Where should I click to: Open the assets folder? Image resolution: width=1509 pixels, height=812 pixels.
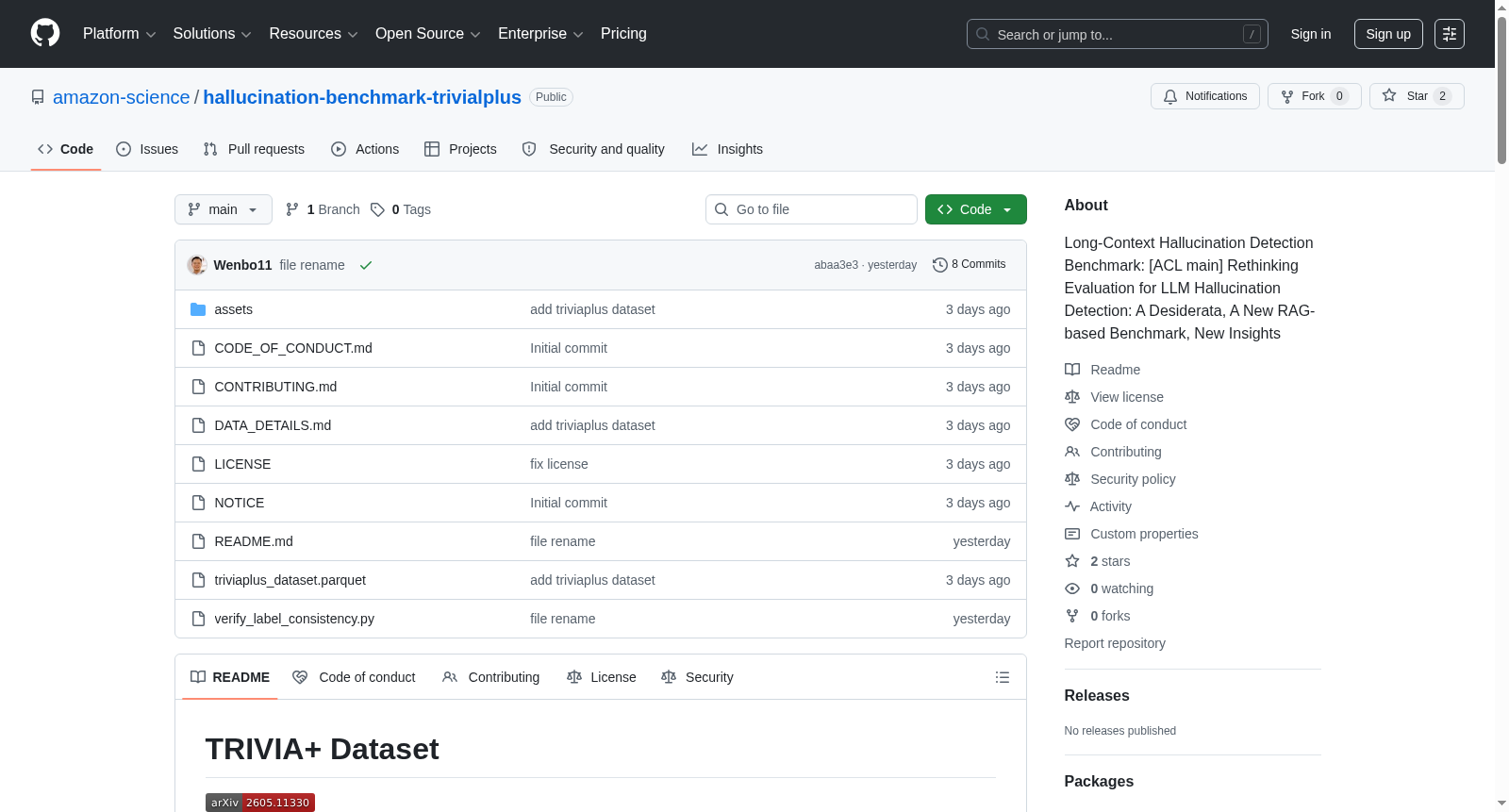233,309
